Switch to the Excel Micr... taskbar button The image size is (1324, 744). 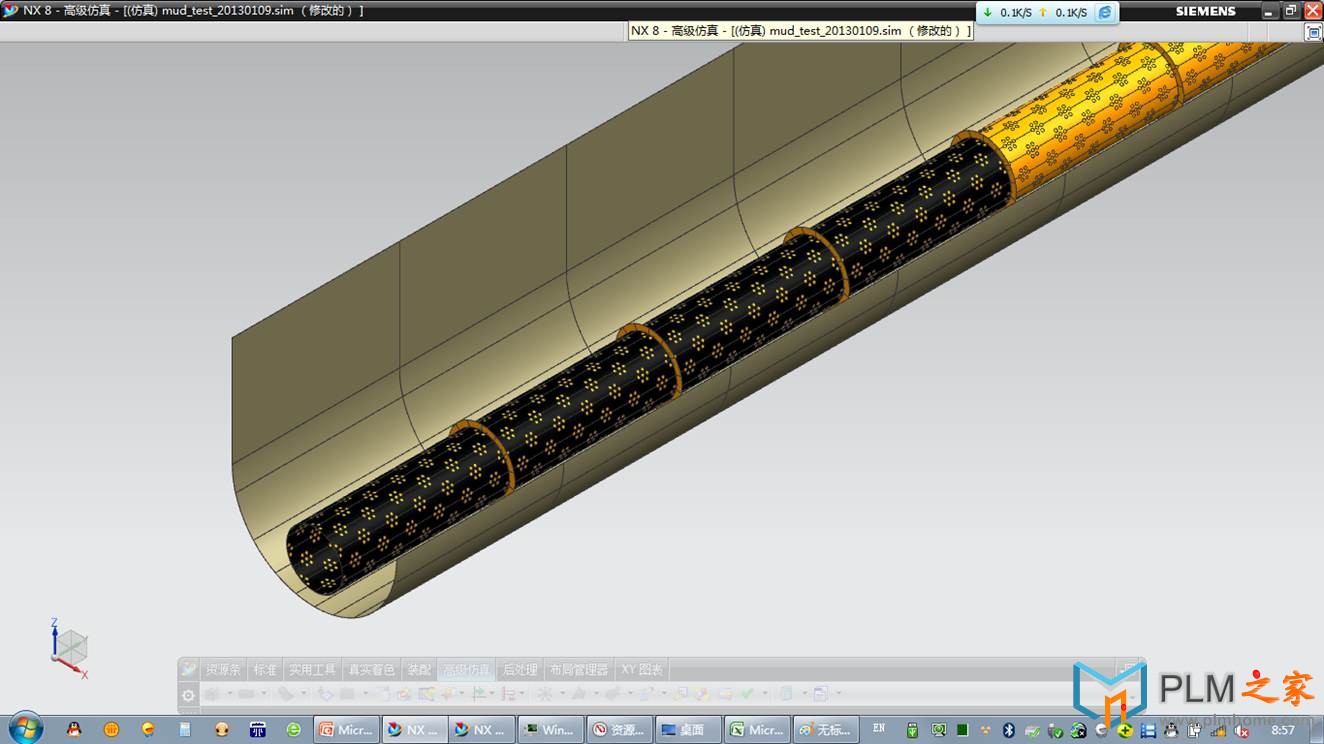click(756, 730)
